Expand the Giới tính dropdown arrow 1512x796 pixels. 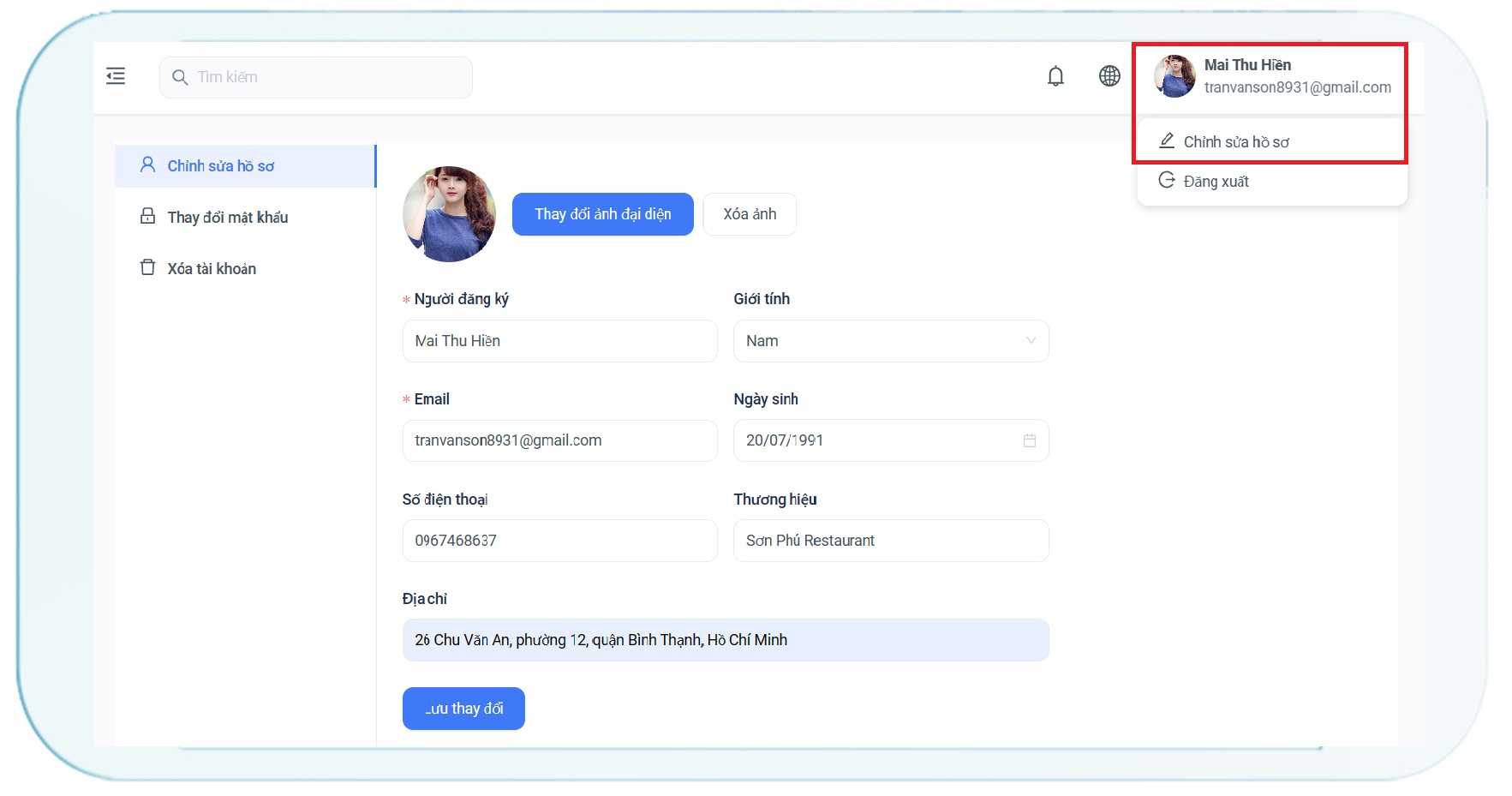coord(1031,341)
